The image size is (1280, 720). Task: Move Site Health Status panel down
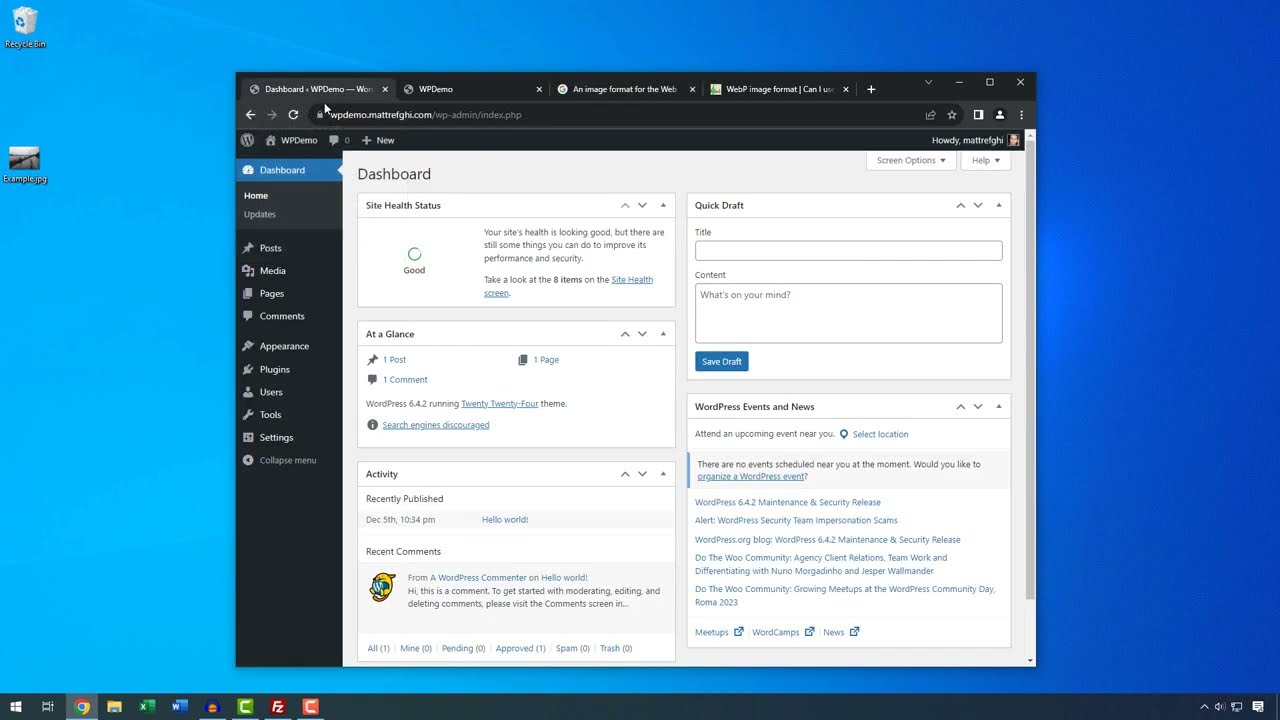pos(642,205)
